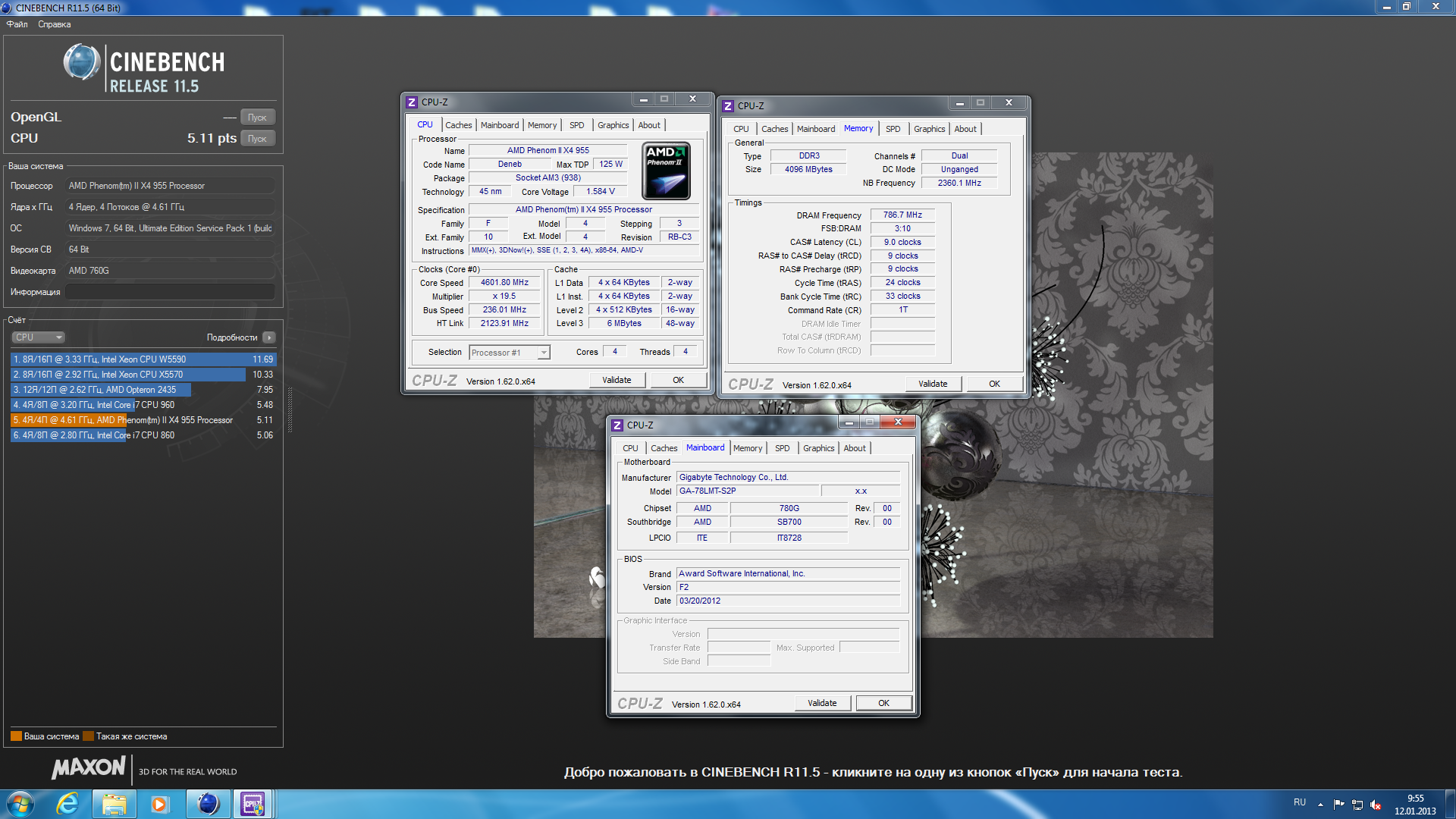
Task: Open Memory tab in CPU window
Action: [x=542, y=125]
